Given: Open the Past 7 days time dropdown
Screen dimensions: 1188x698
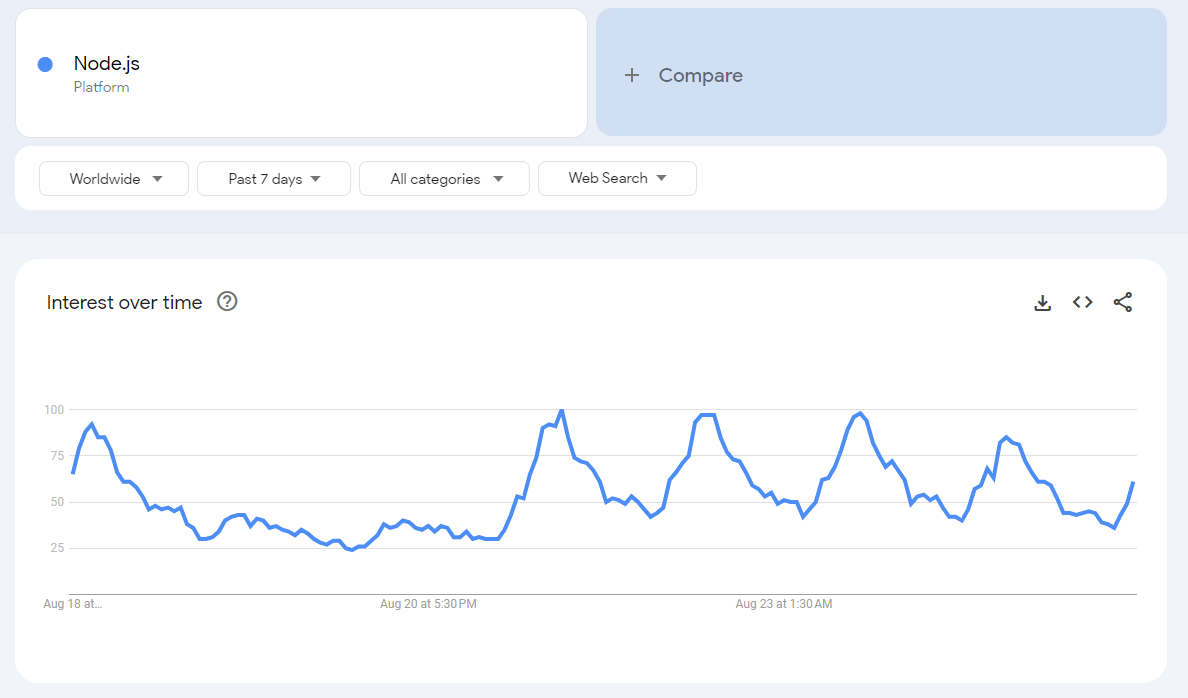Looking at the screenshot, I should click(274, 179).
